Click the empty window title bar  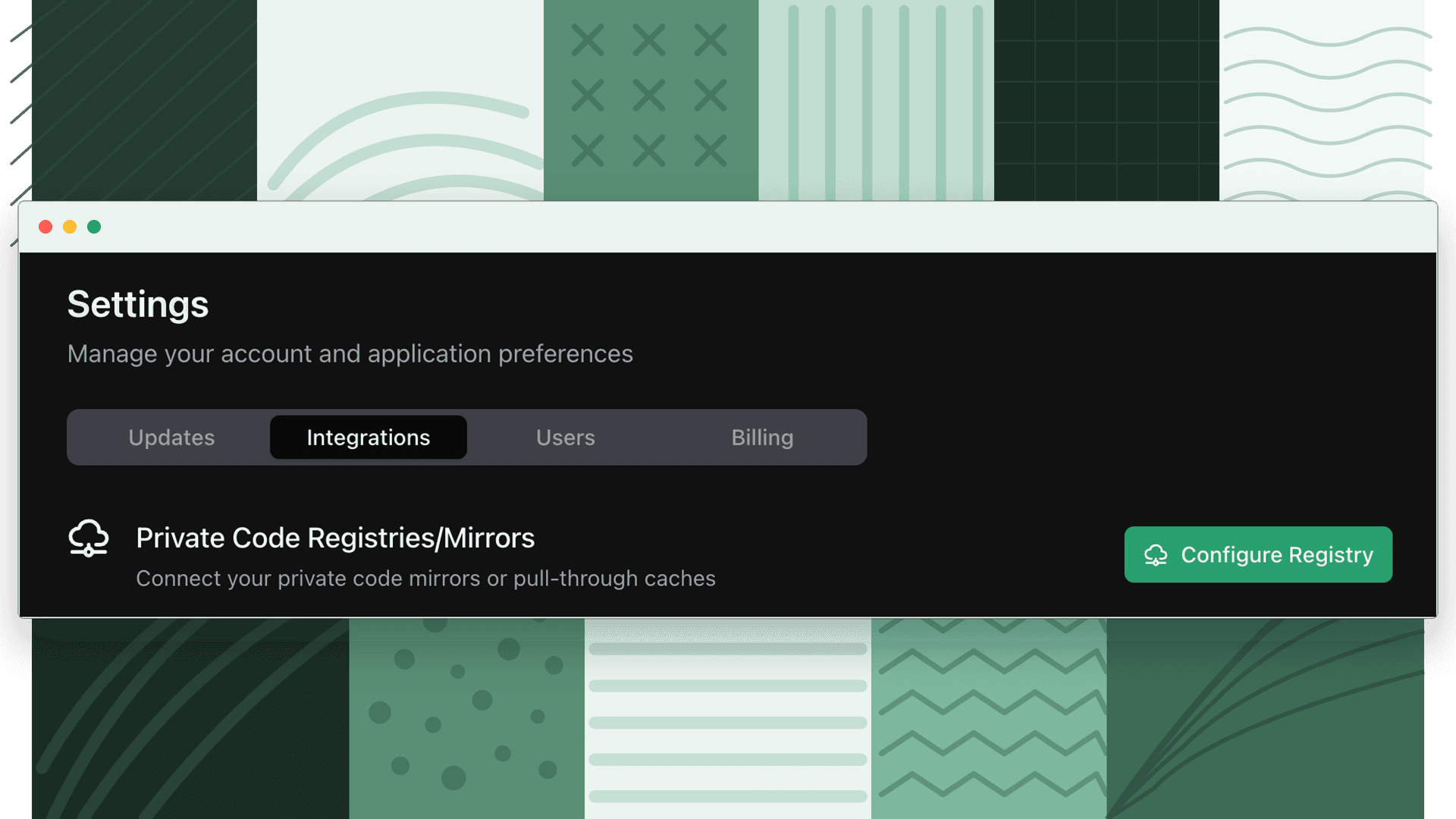pos(758,227)
